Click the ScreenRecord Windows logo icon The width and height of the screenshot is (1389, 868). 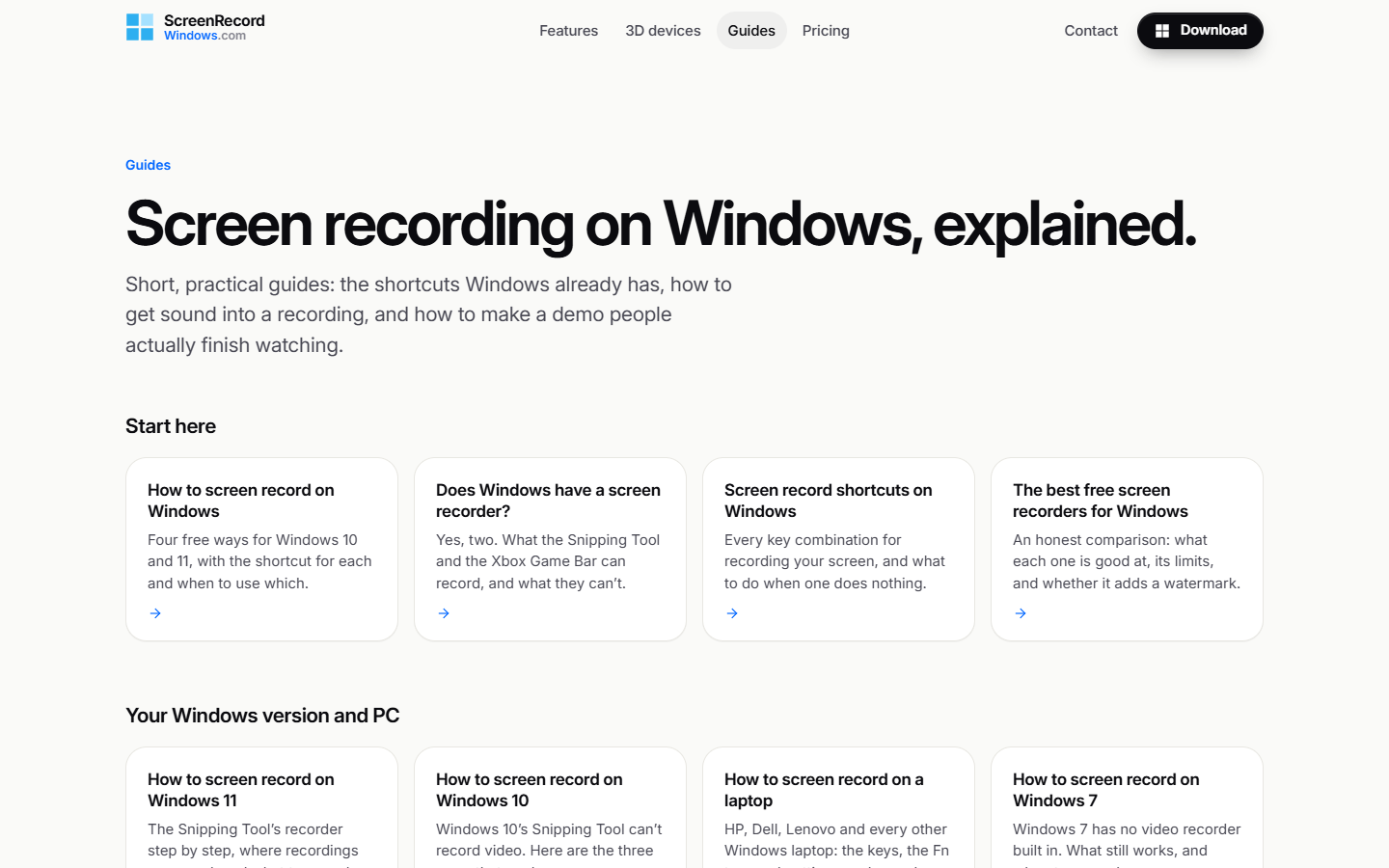140,27
